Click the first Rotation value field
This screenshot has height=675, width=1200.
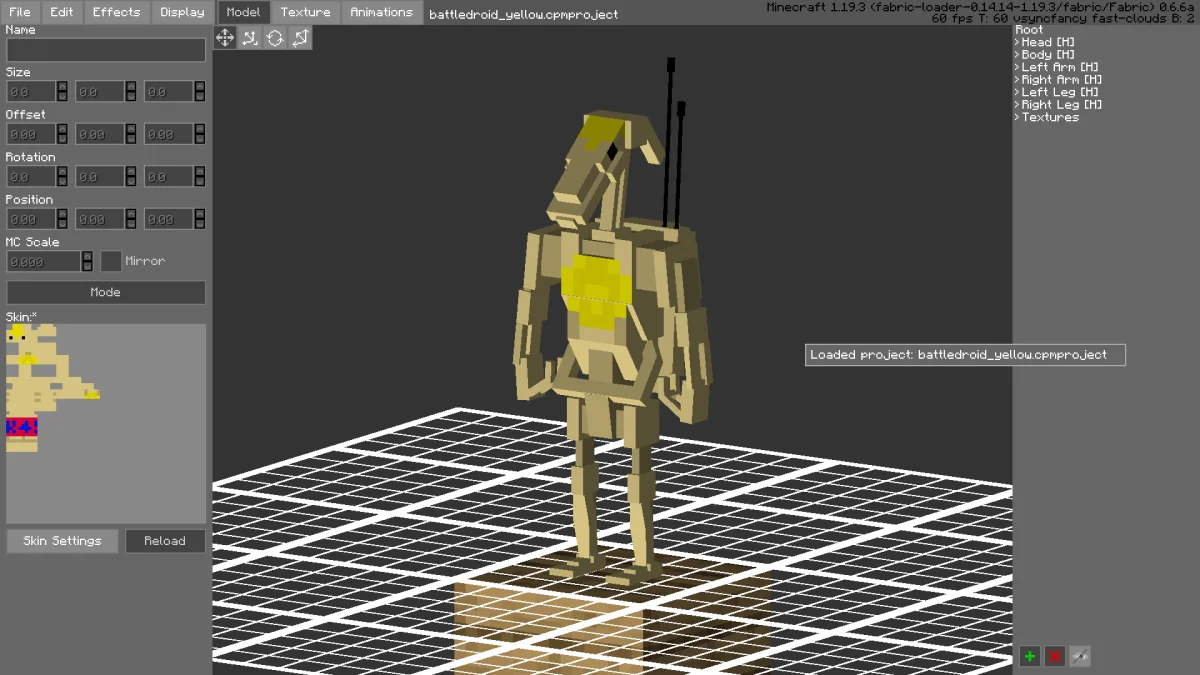31,177
